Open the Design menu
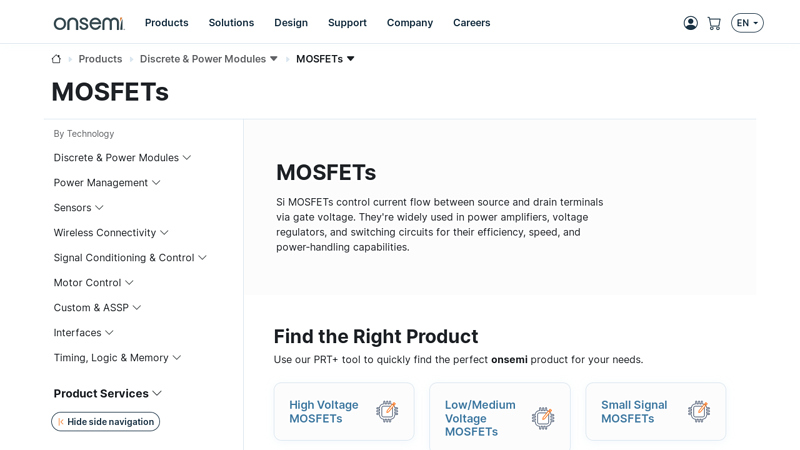The width and height of the screenshot is (800, 450). coord(291,23)
